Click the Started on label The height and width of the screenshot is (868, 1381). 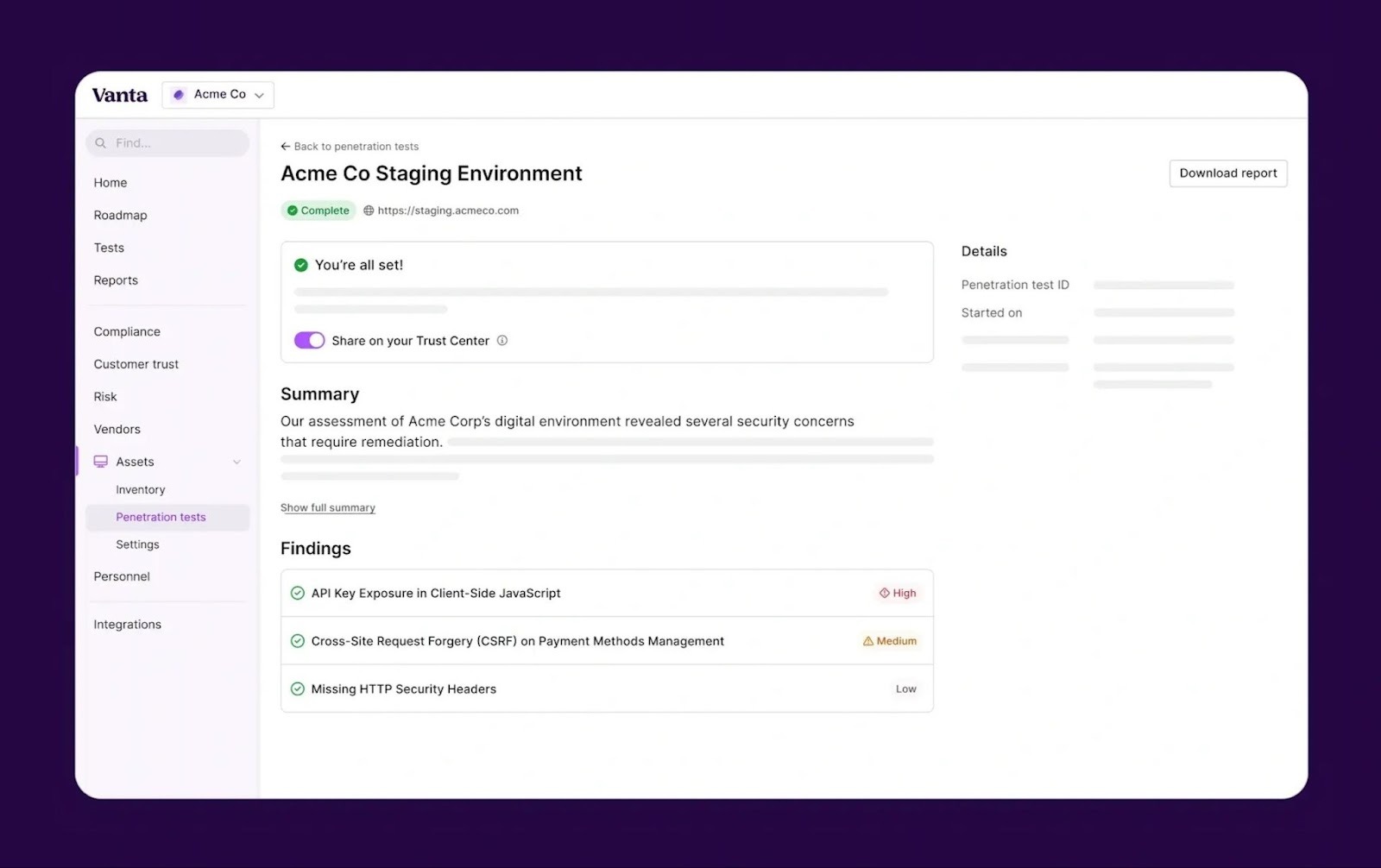coord(992,313)
